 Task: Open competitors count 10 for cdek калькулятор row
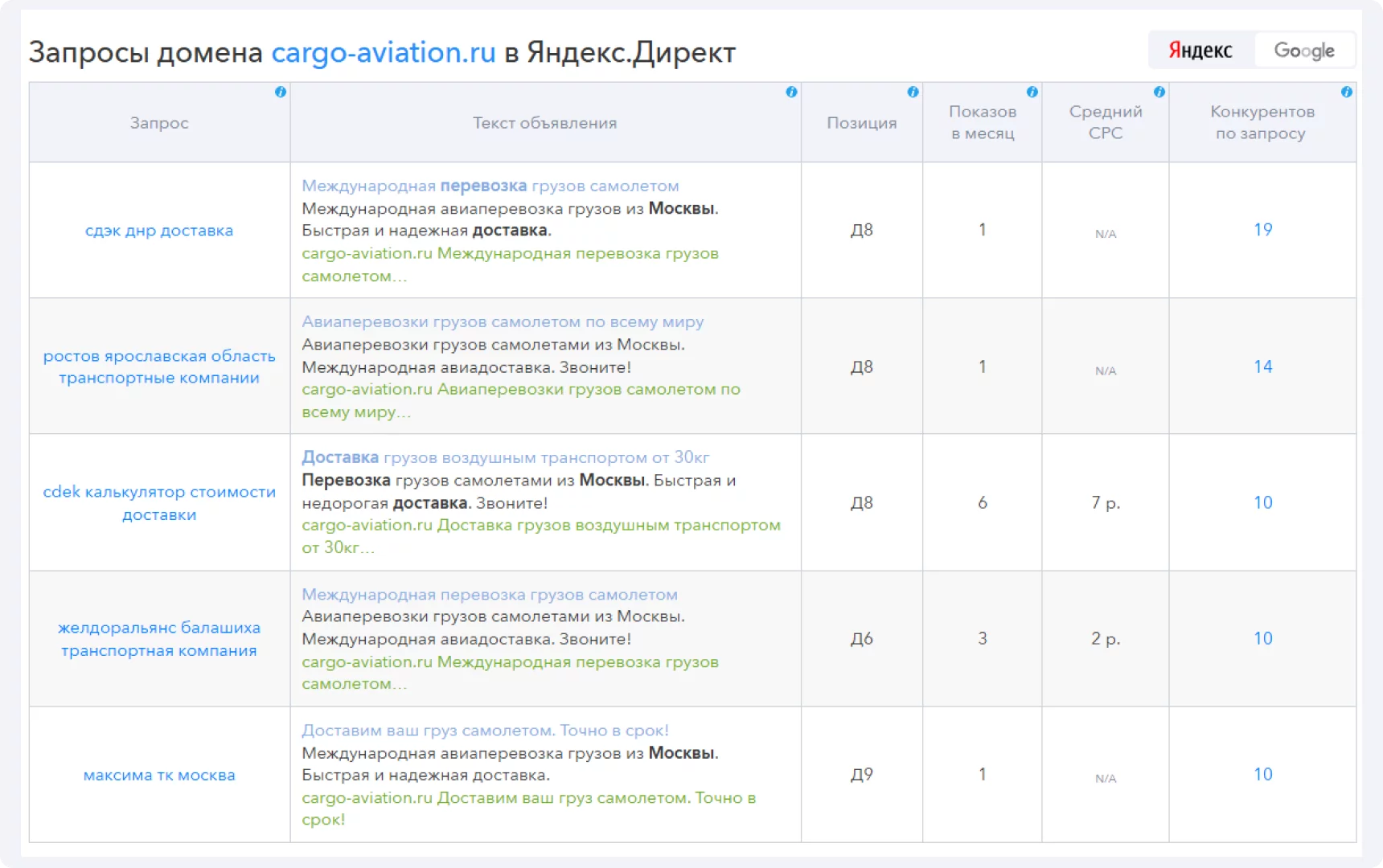[x=1263, y=502]
